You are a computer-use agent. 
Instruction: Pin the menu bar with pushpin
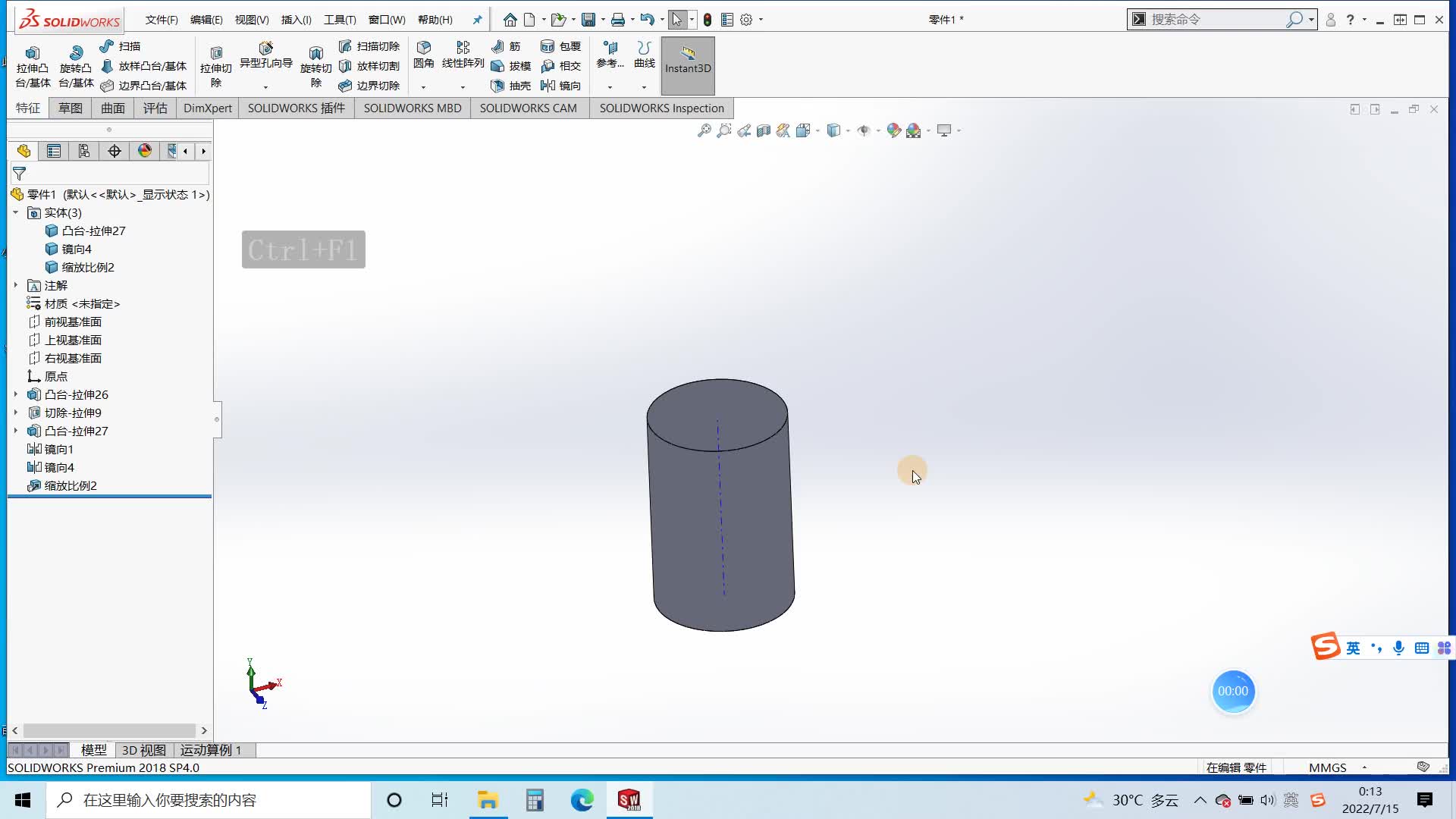tap(477, 20)
